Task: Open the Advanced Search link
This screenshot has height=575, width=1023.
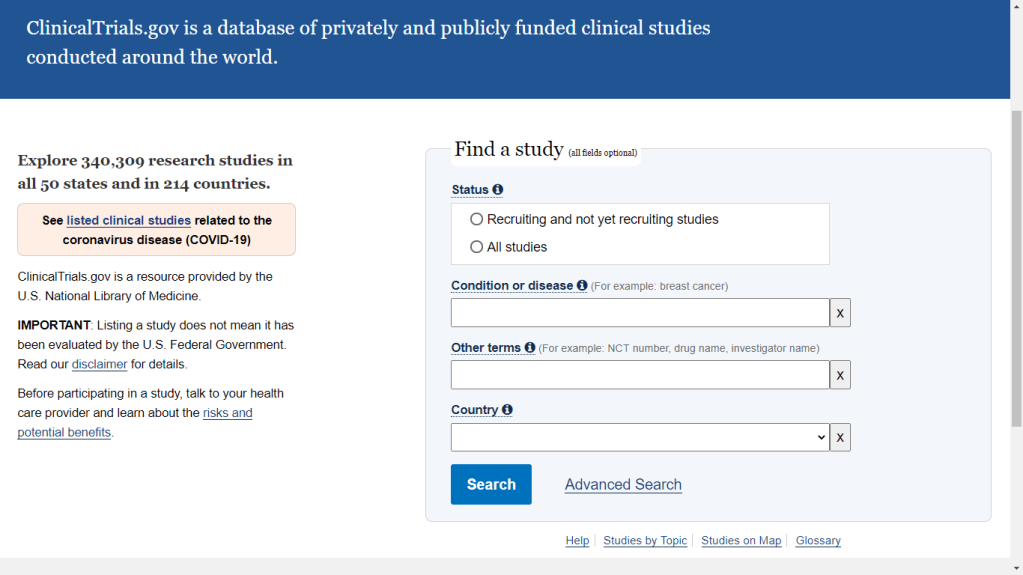Action: (x=623, y=485)
